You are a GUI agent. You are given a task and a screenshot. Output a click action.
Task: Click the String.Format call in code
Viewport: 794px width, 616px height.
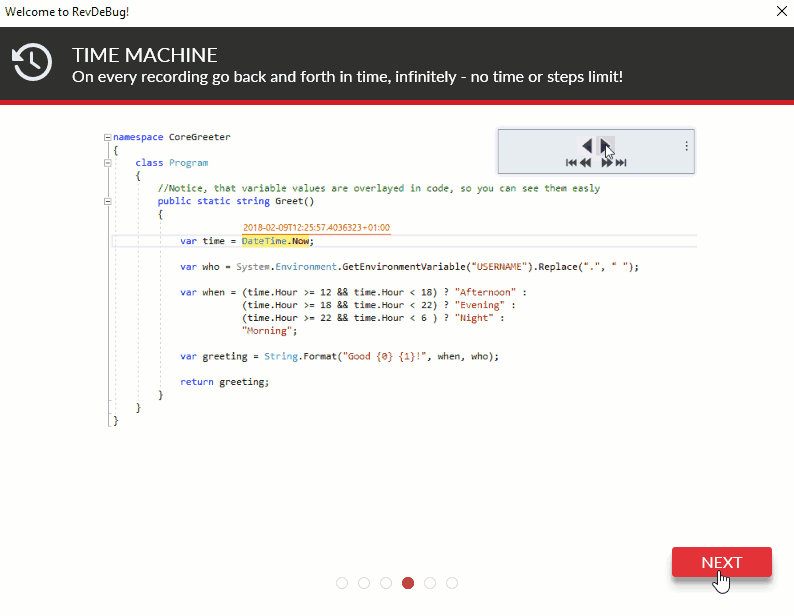pyautogui.click(x=300, y=356)
